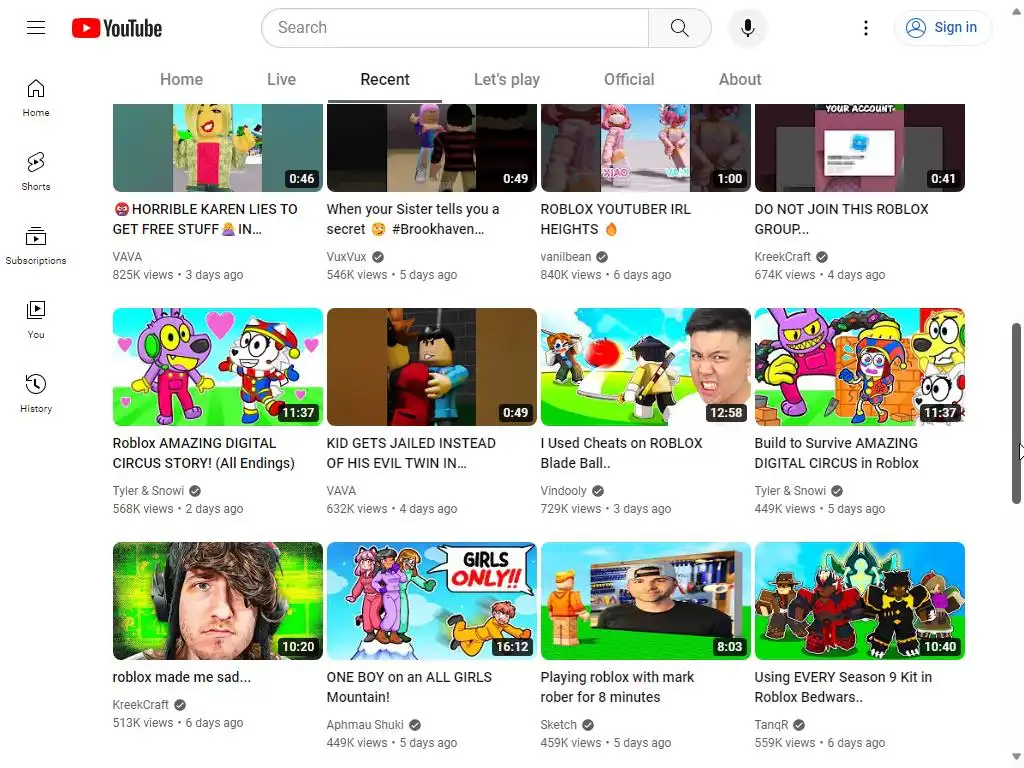
Task: Open Sketch channel link
Action: click(x=558, y=725)
